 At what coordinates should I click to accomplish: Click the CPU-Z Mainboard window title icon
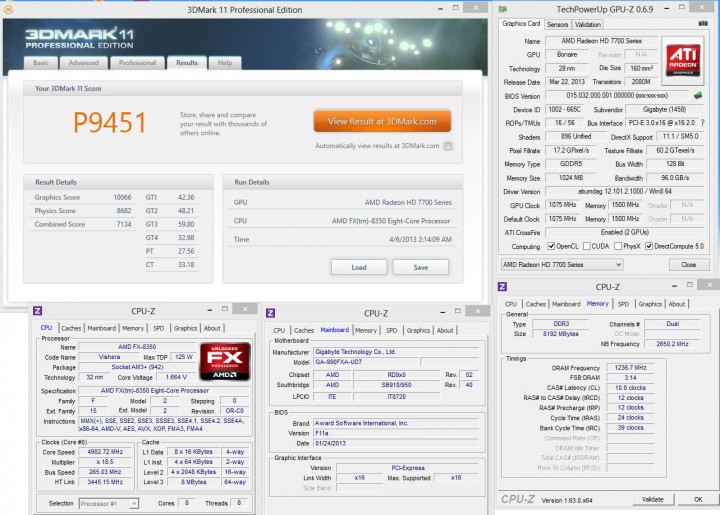pos(270,313)
